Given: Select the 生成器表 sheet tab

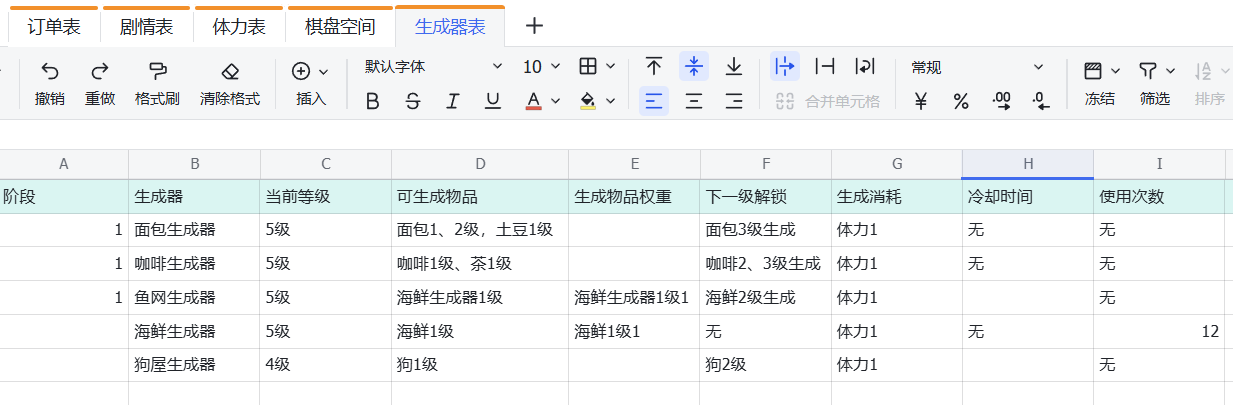Looking at the screenshot, I should pyautogui.click(x=450, y=27).
